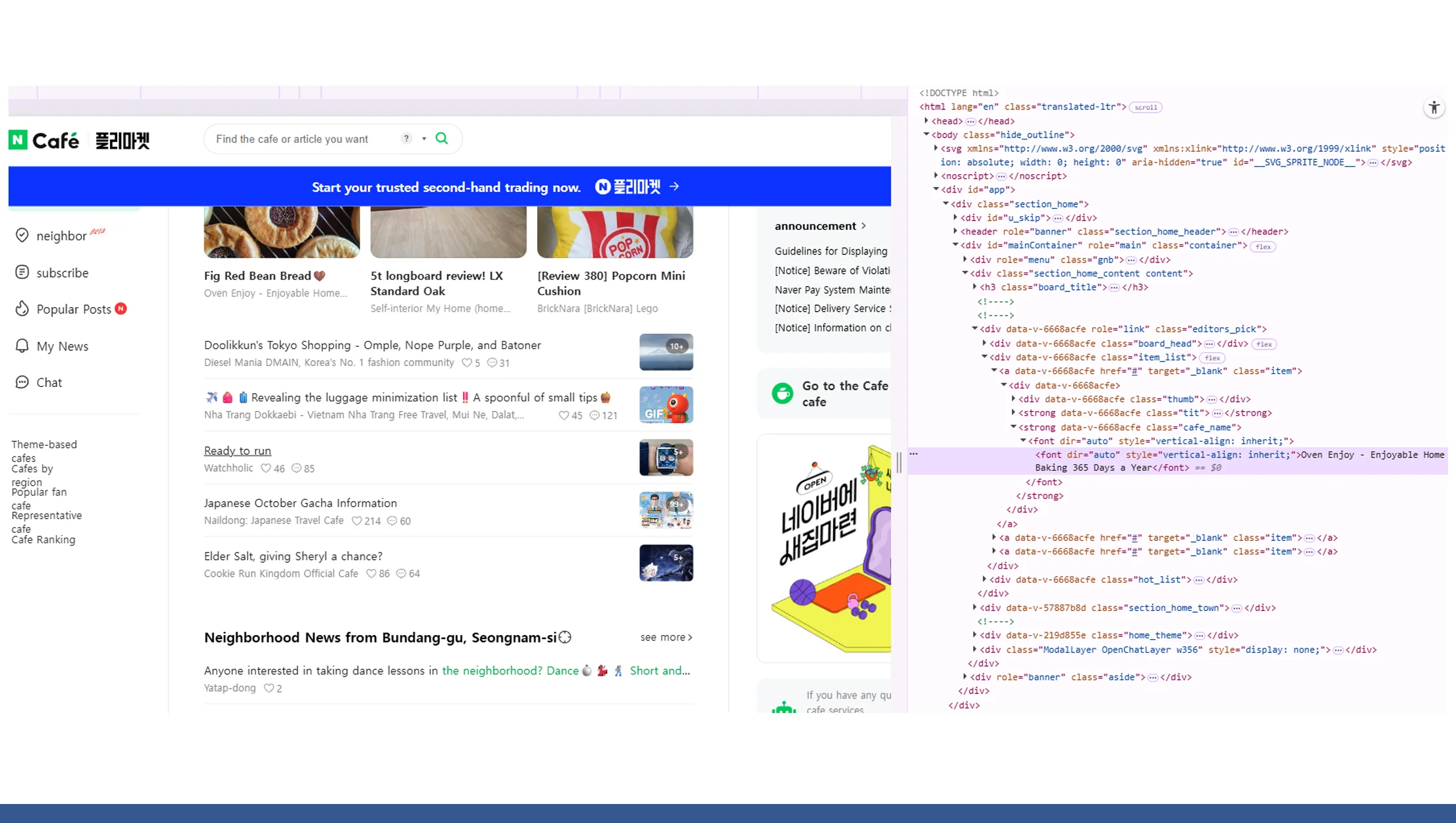
Task: Toggle the flex badge on the mainContainer div
Action: point(1263,246)
